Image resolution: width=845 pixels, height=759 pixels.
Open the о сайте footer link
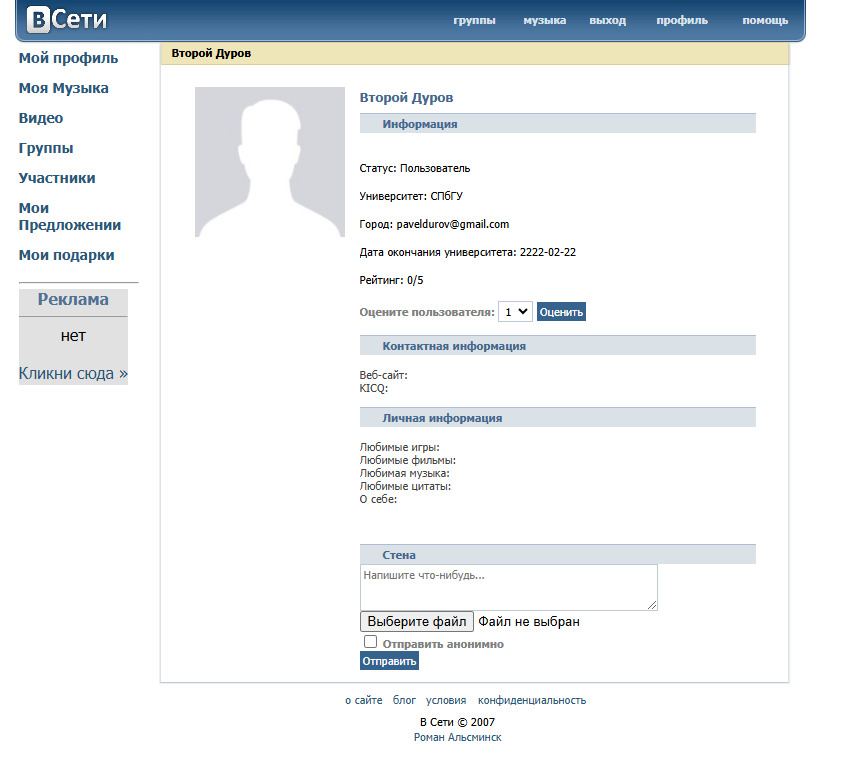364,700
